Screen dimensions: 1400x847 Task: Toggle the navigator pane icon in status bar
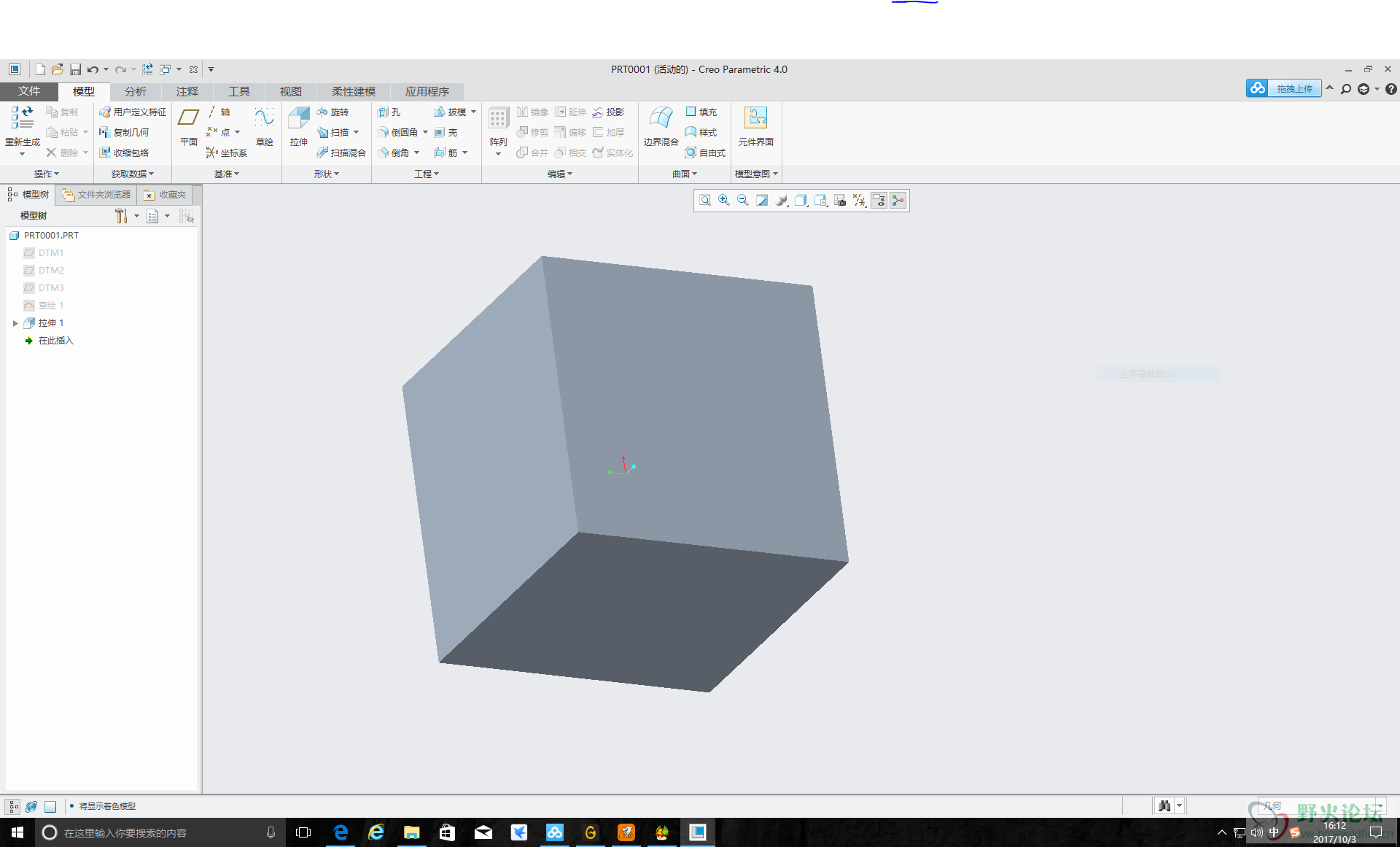13,806
